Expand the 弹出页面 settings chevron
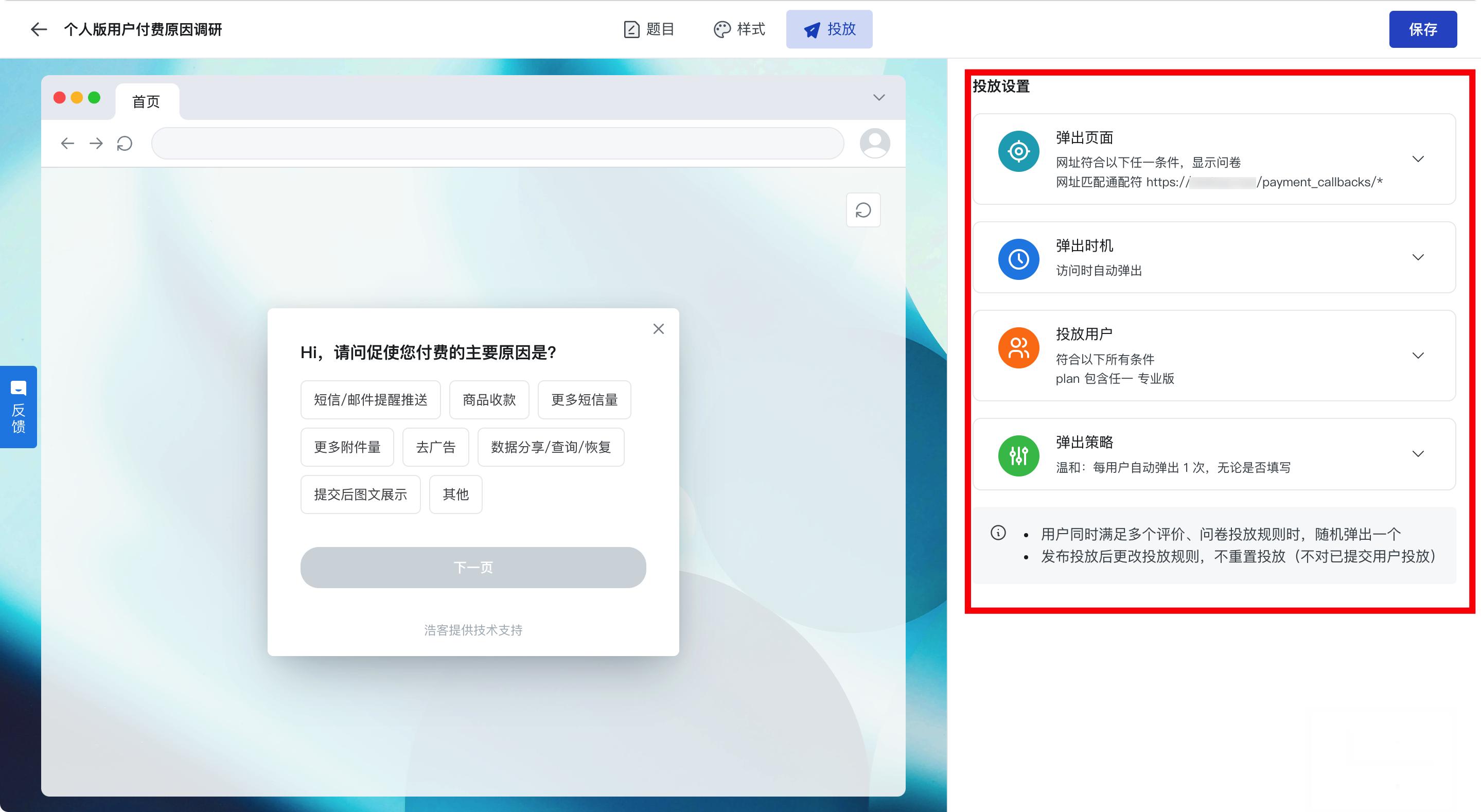 click(x=1418, y=160)
